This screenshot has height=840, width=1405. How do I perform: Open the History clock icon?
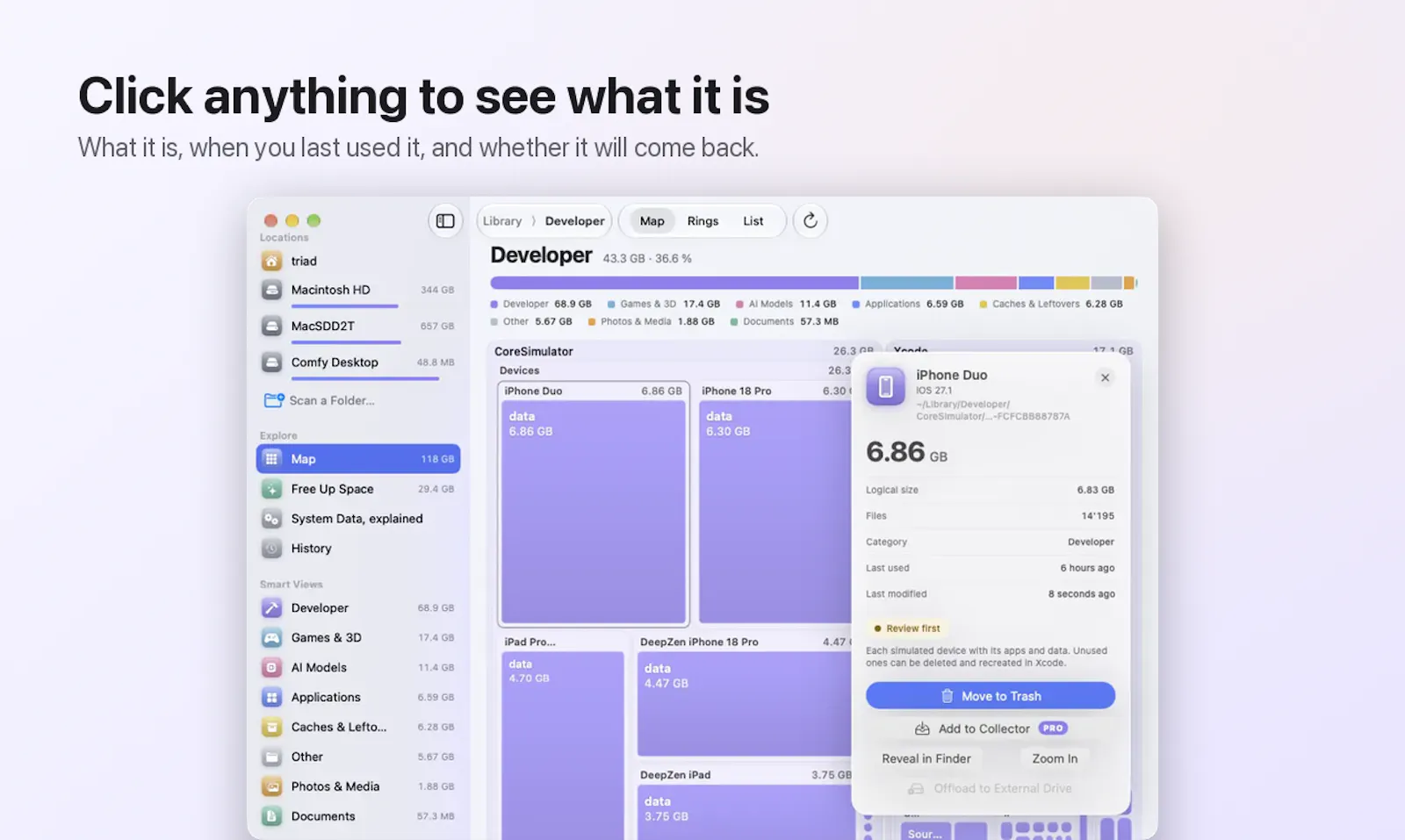click(x=272, y=549)
